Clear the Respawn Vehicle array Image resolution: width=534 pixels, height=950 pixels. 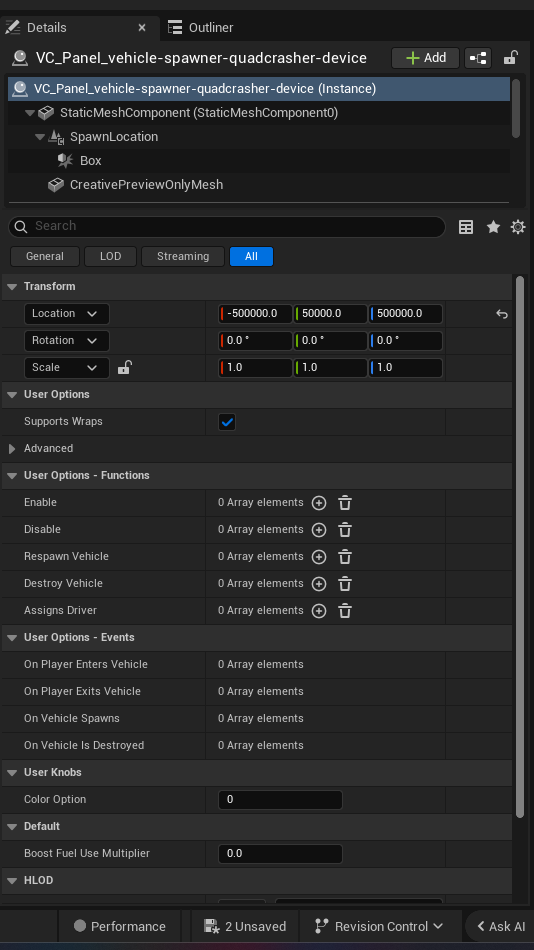pyautogui.click(x=345, y=557)
